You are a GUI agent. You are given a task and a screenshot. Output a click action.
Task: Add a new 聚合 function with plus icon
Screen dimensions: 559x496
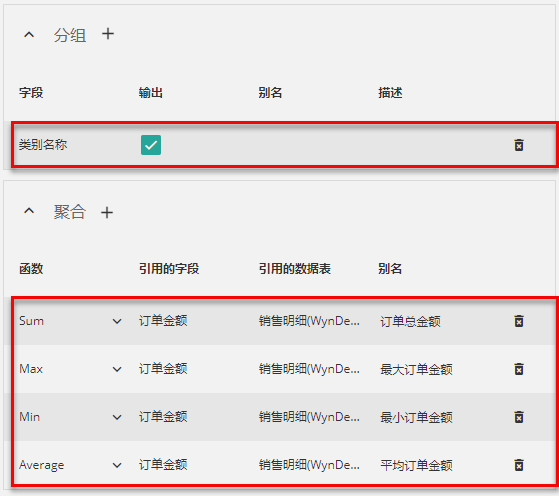coord(107,213)
